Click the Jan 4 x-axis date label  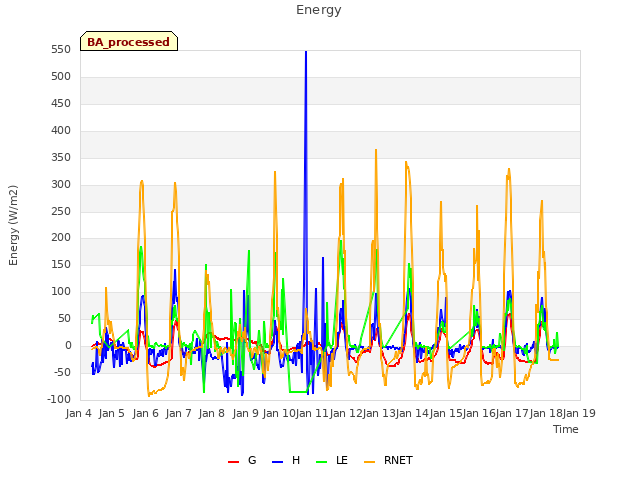(x=79, y=413)
